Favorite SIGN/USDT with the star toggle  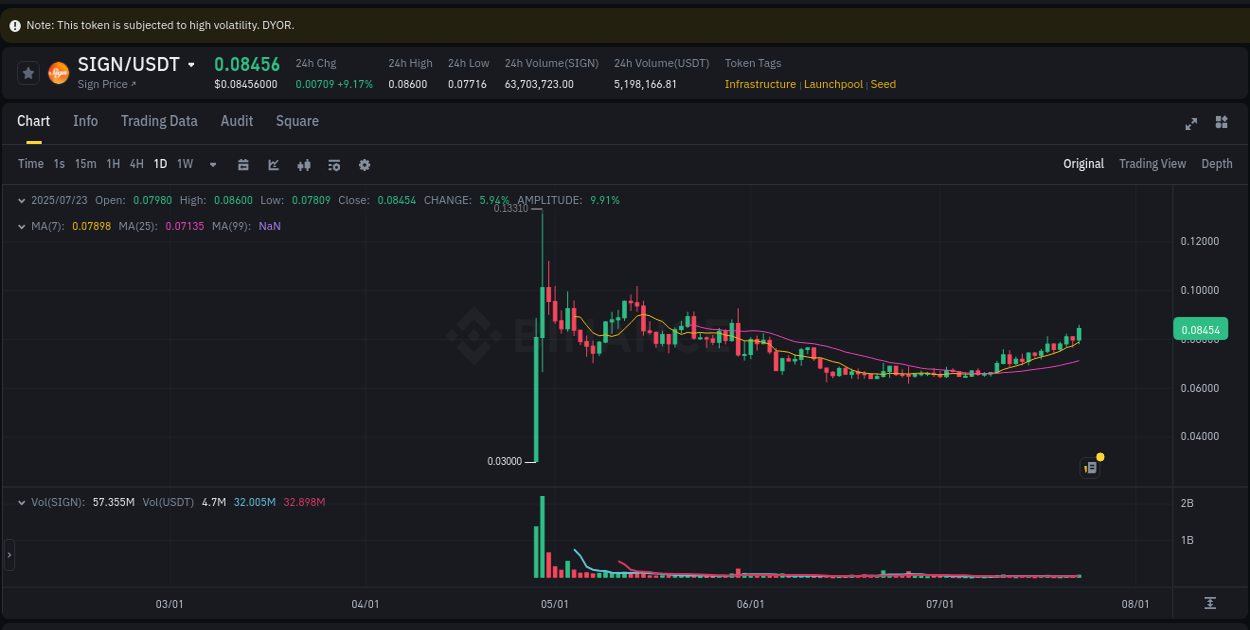pos(27,72)
